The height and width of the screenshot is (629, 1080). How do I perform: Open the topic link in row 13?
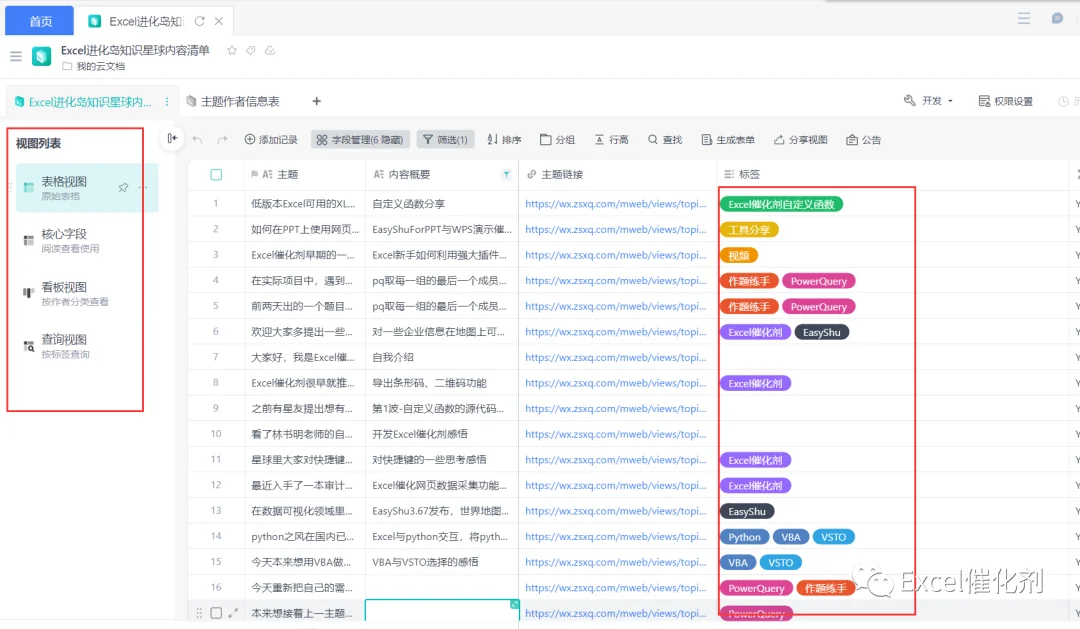[616, 511]
